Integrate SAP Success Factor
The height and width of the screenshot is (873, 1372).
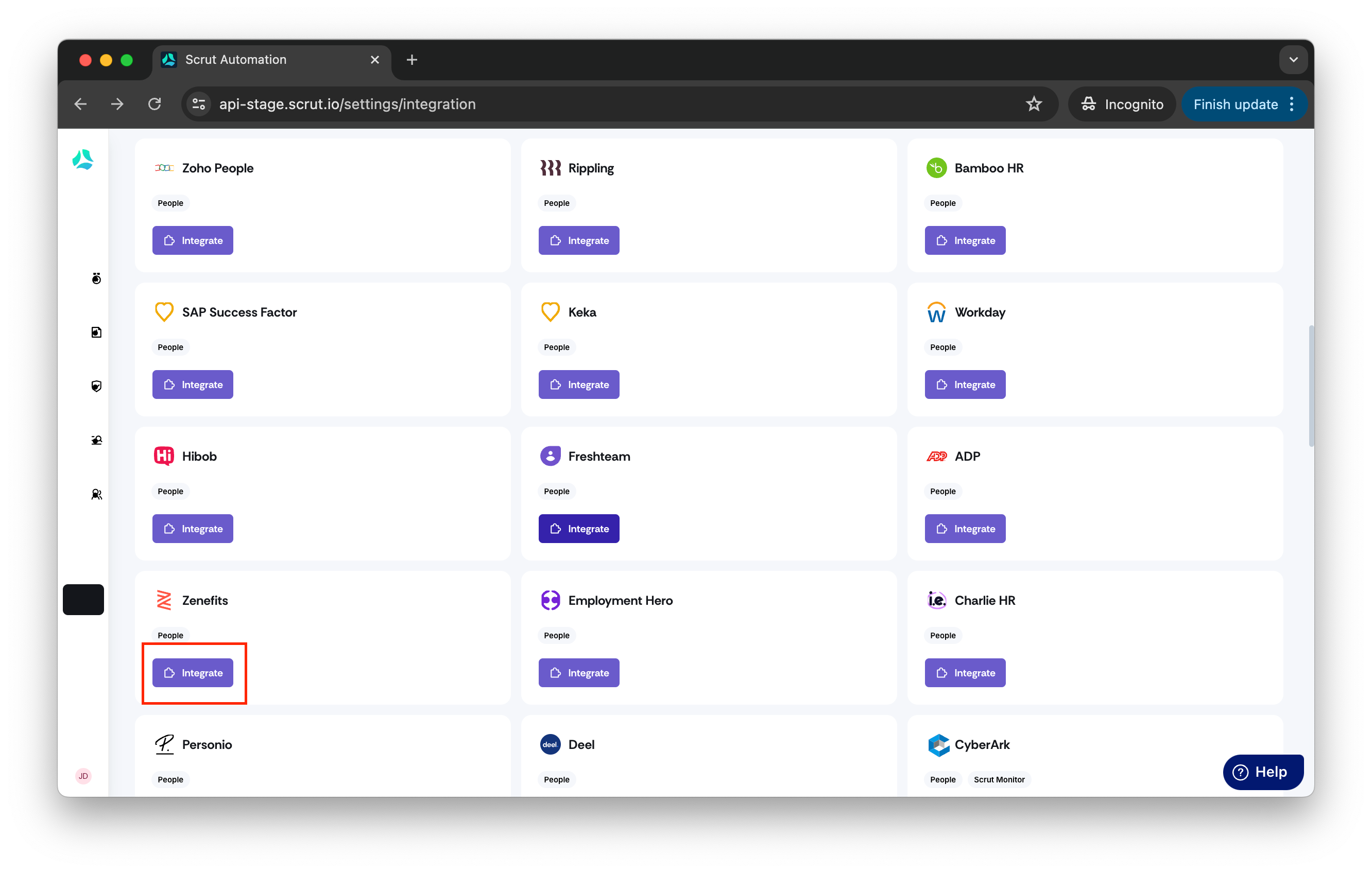coord(193,385)
